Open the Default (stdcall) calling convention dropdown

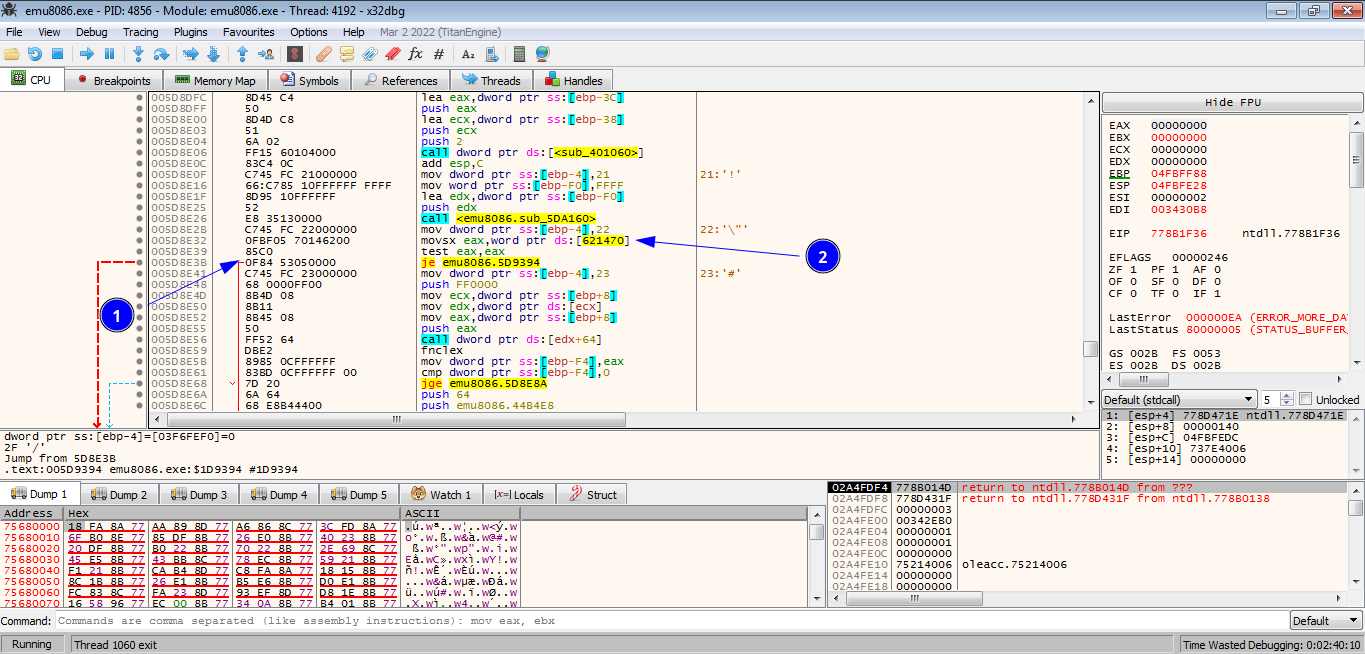coord(1179,399)
